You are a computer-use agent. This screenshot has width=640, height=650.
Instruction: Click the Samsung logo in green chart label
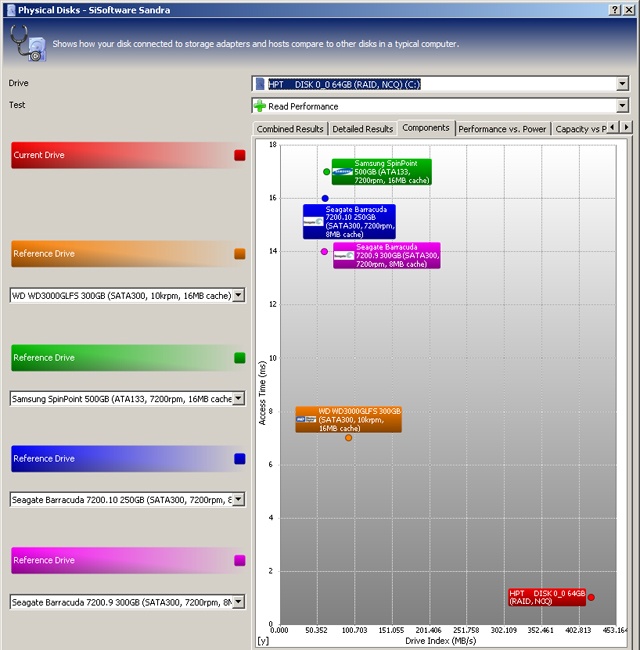[343, 172]
